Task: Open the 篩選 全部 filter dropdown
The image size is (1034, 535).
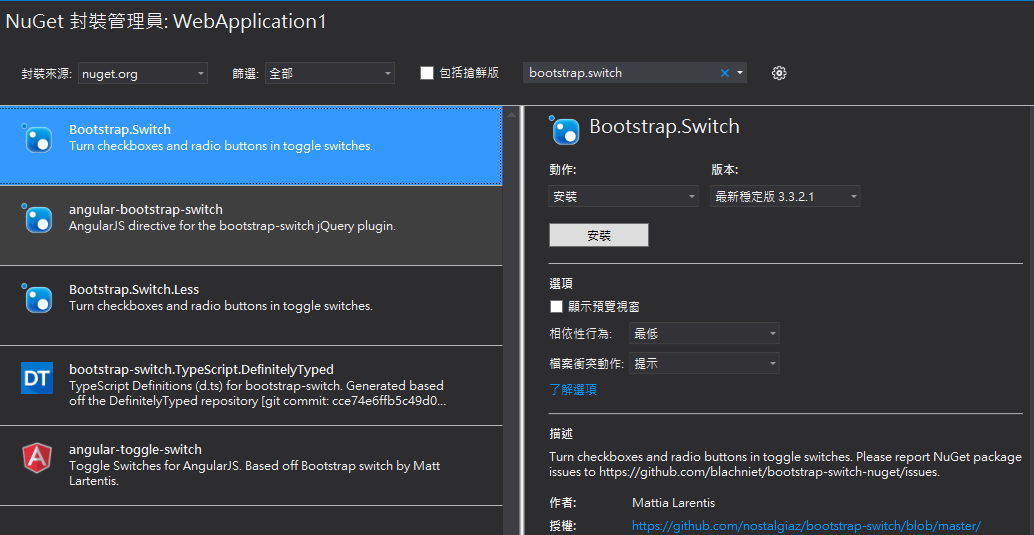Action: coord(330,73)
